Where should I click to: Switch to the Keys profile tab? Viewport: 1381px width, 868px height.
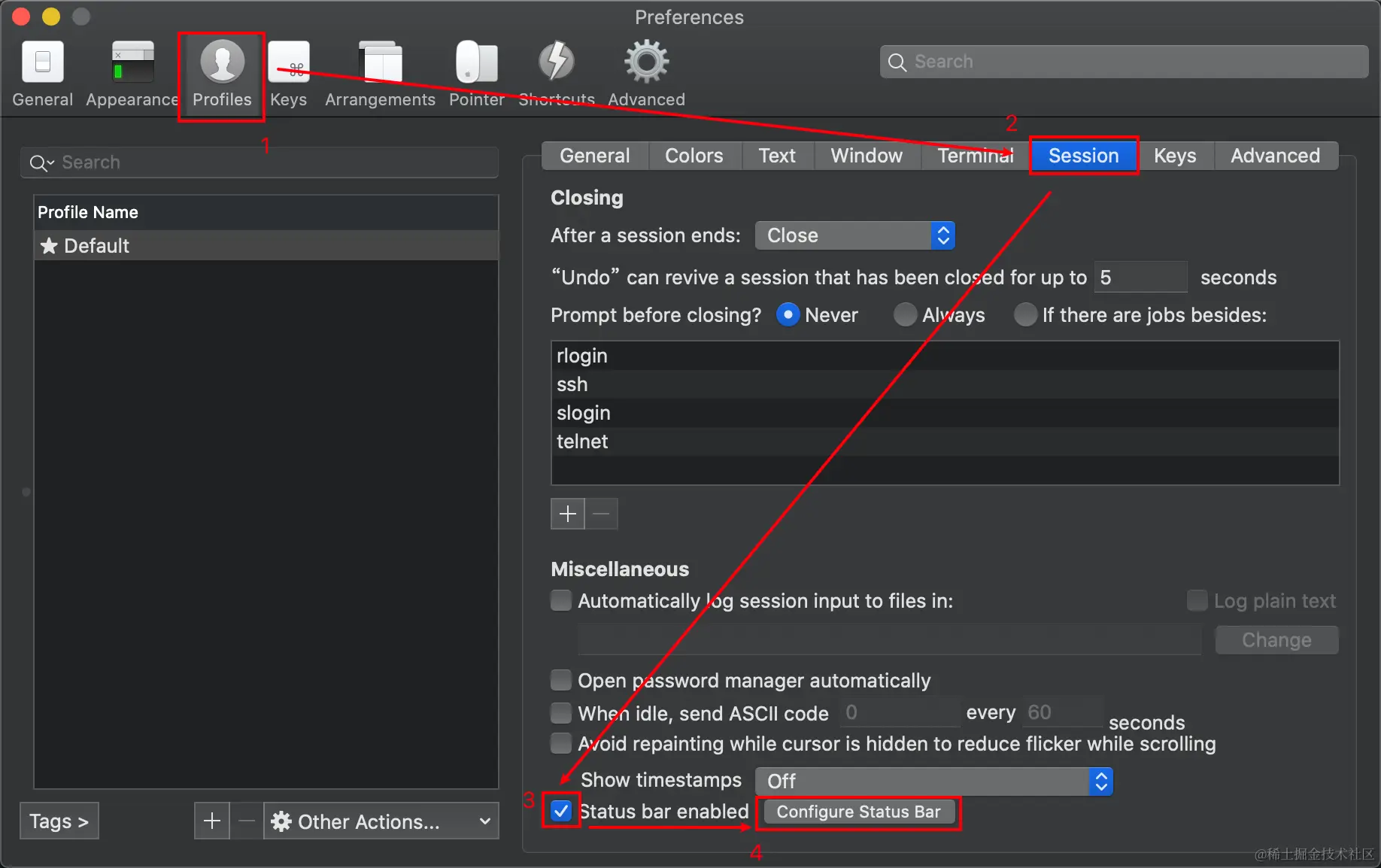1175,156
